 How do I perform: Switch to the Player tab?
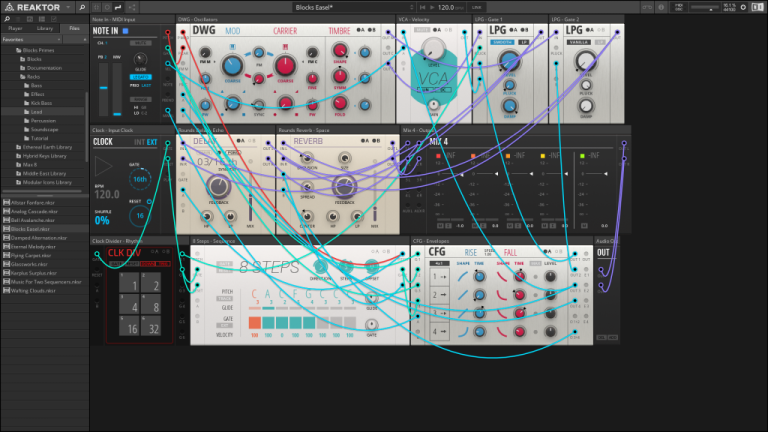(x=15, y=28)
